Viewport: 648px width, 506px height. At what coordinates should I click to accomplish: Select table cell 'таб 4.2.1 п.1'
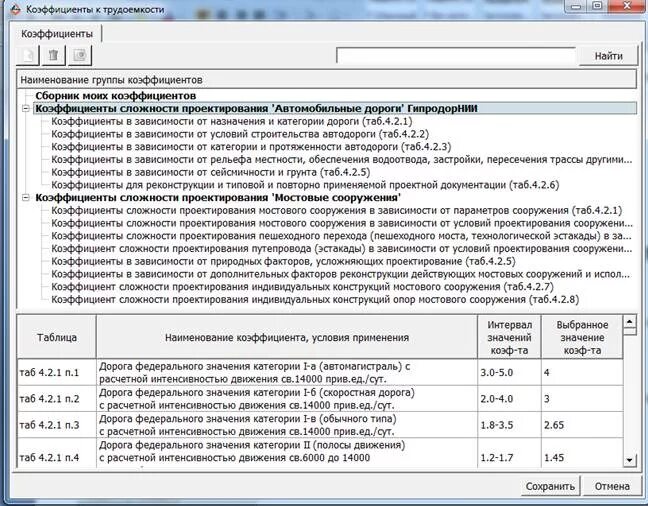[57, 372]
